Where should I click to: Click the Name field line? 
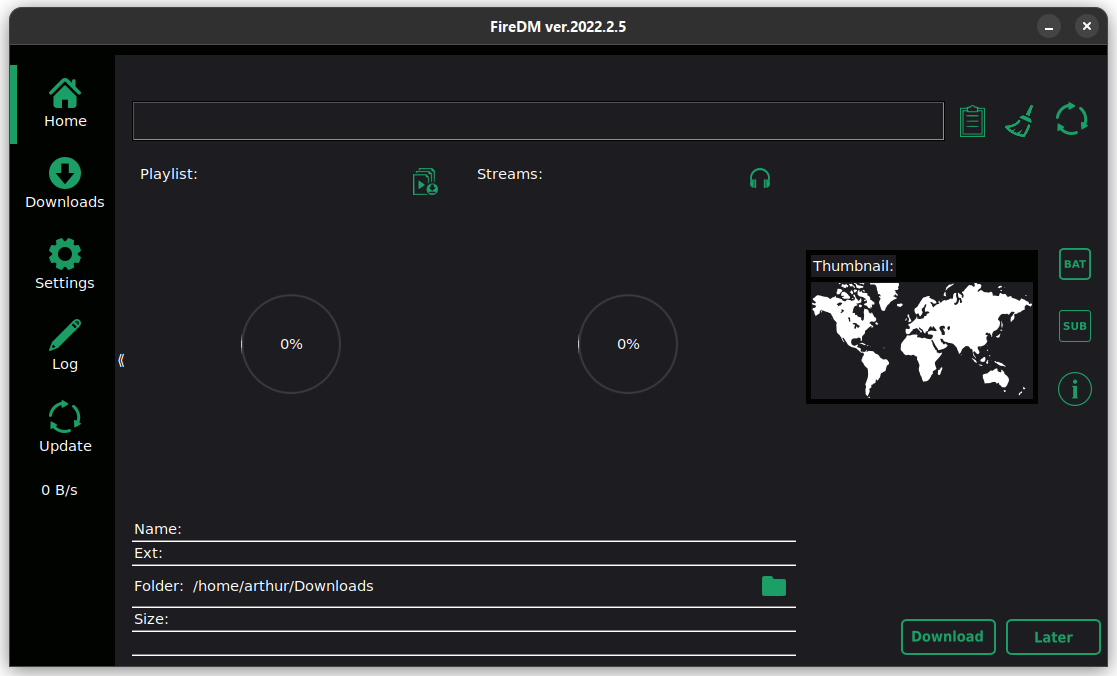(x=464, y=529)
